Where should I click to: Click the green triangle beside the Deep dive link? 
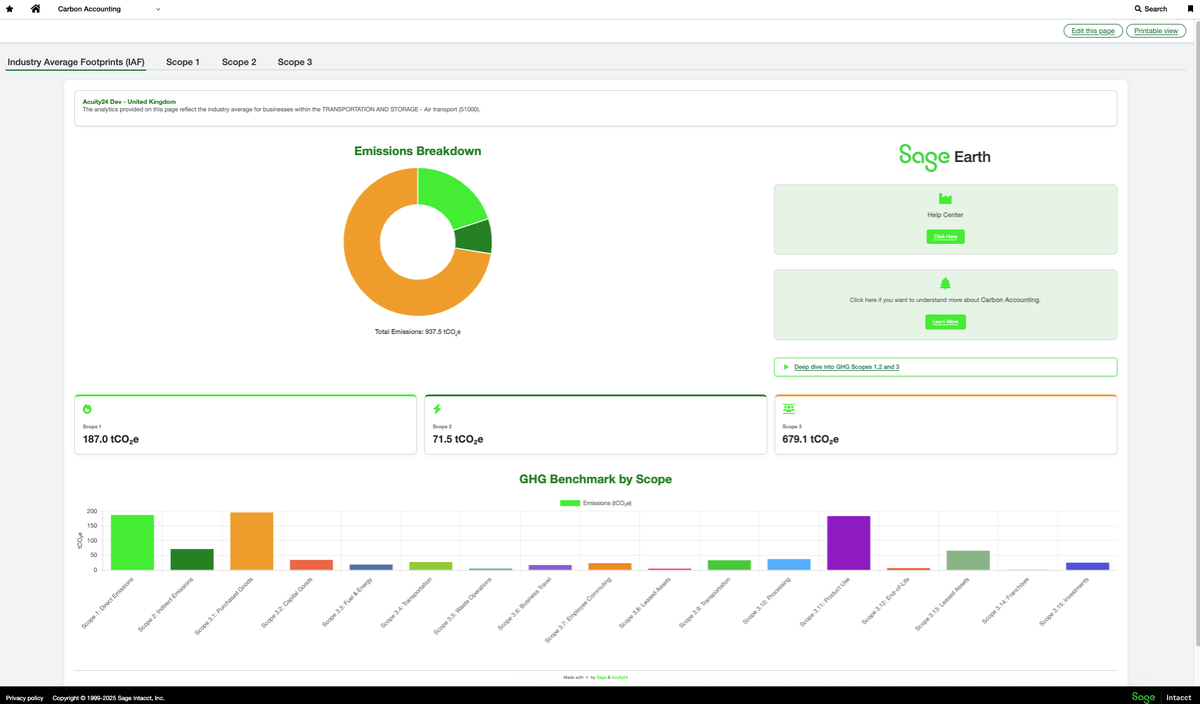tap(787, 366)
